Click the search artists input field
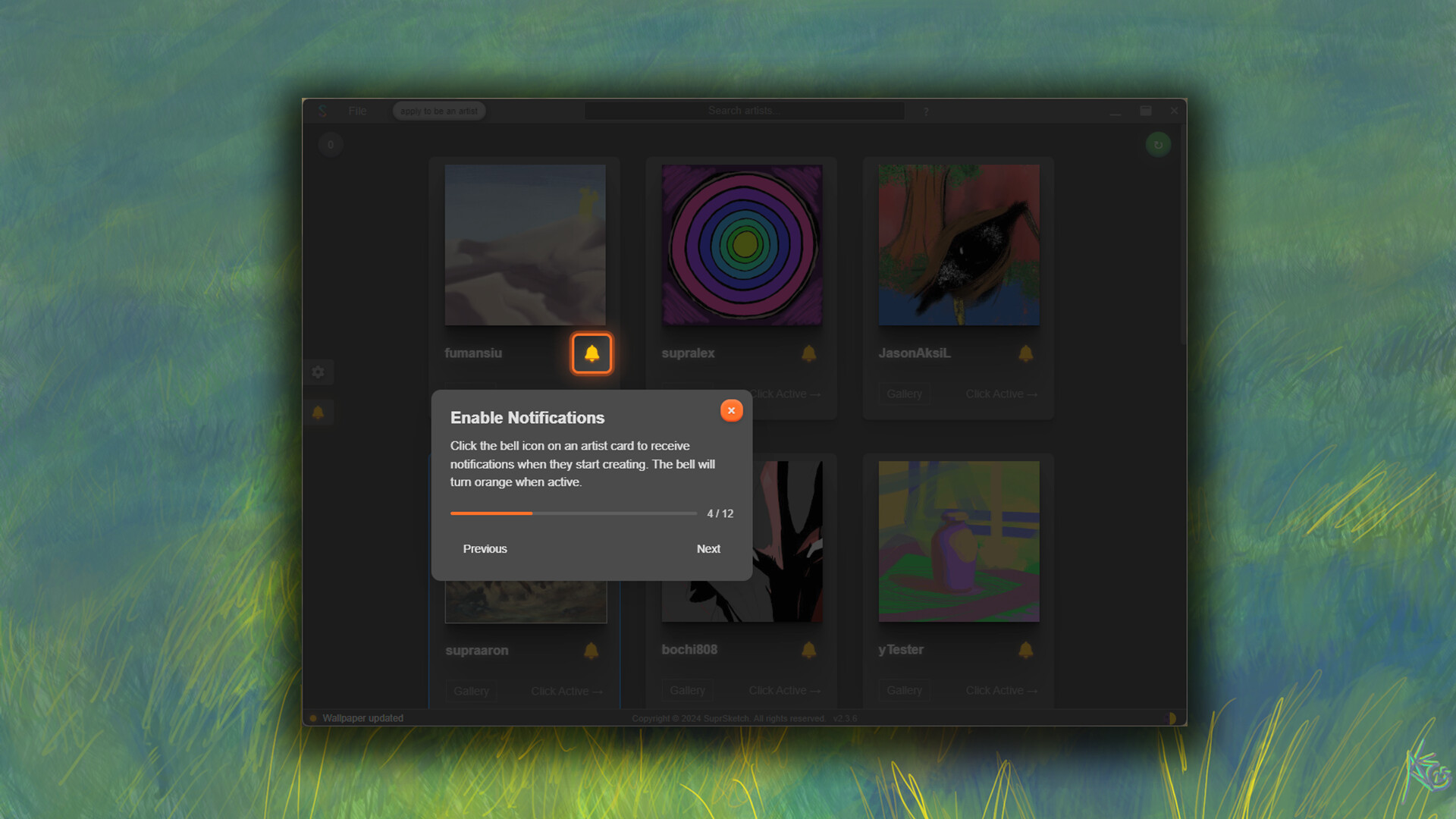 pos(744,111)
